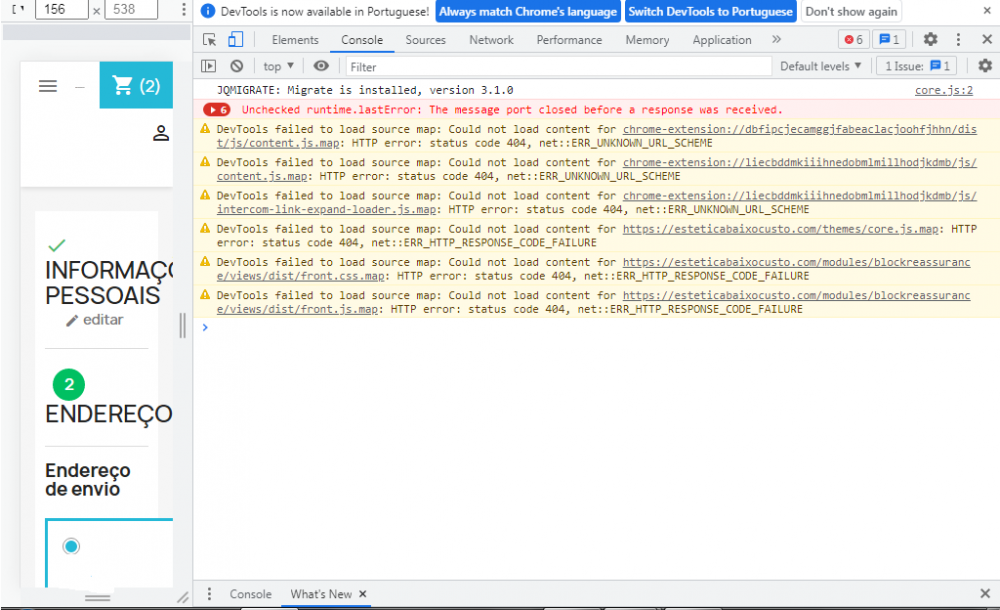Open the shopping cart (2)
This screenshot has height=610, width=1000.
coord(136,85)
